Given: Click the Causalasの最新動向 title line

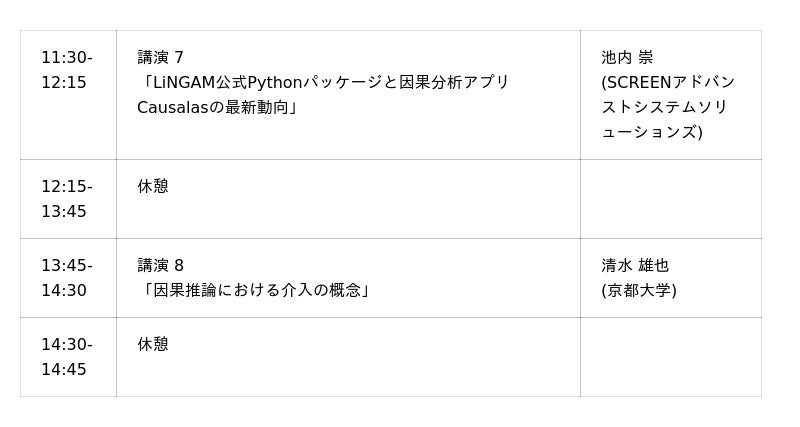Looking at the screenshot, I should [217, 107].
